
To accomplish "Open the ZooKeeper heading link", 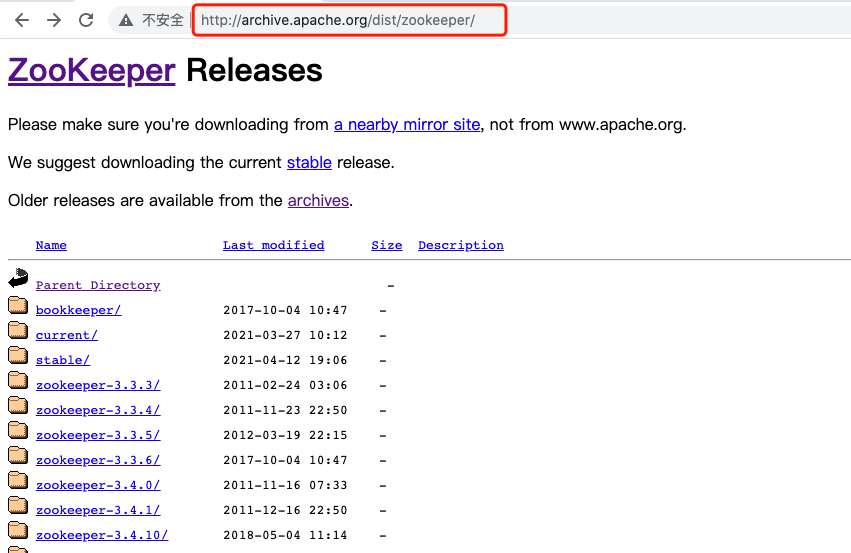I will 92,71.
